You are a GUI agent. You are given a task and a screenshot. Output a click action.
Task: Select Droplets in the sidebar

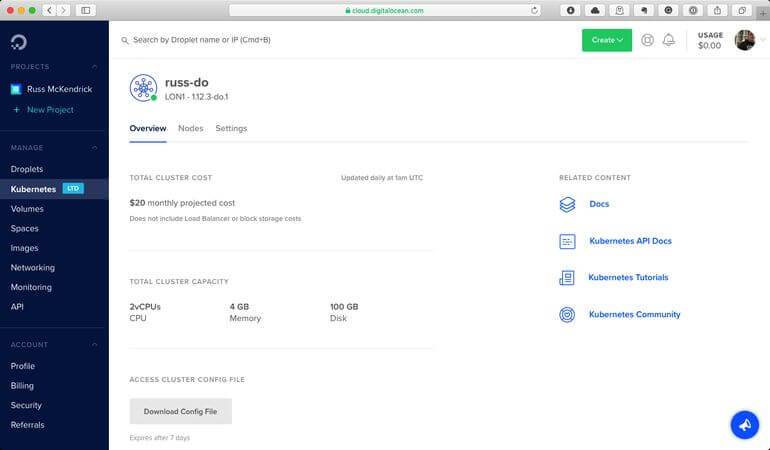tap(27, 170)
